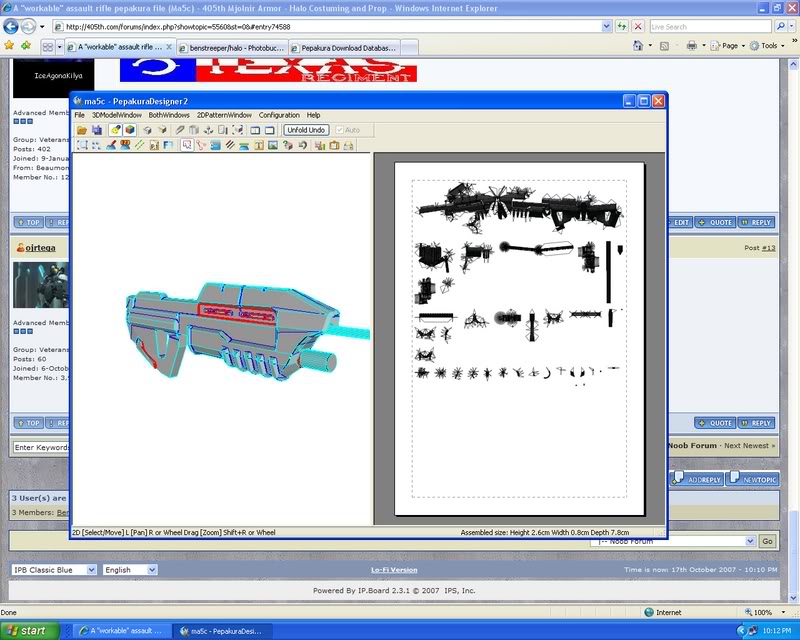The width and height of the screenshot is (800, 640).
Task: Click the black diagonal lines tool icon
Action: pyautogui.click(x=230, y=145)
